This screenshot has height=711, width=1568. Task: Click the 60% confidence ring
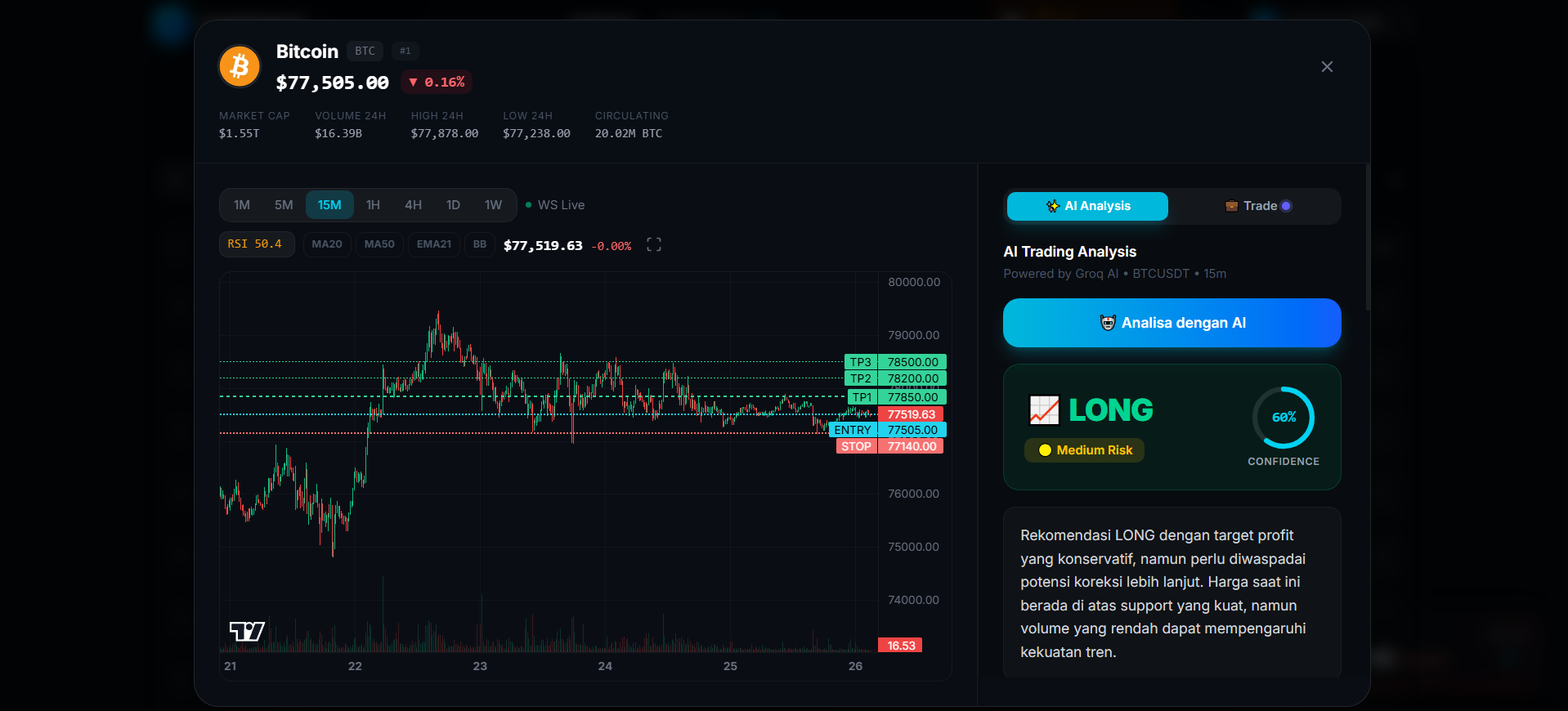(x=1284, y=418)
